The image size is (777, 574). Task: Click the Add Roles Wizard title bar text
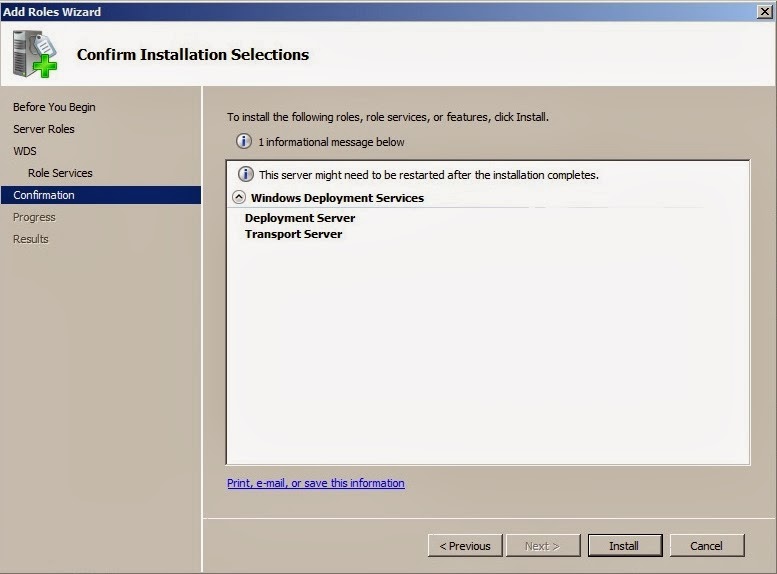click(x=52, y=11)
